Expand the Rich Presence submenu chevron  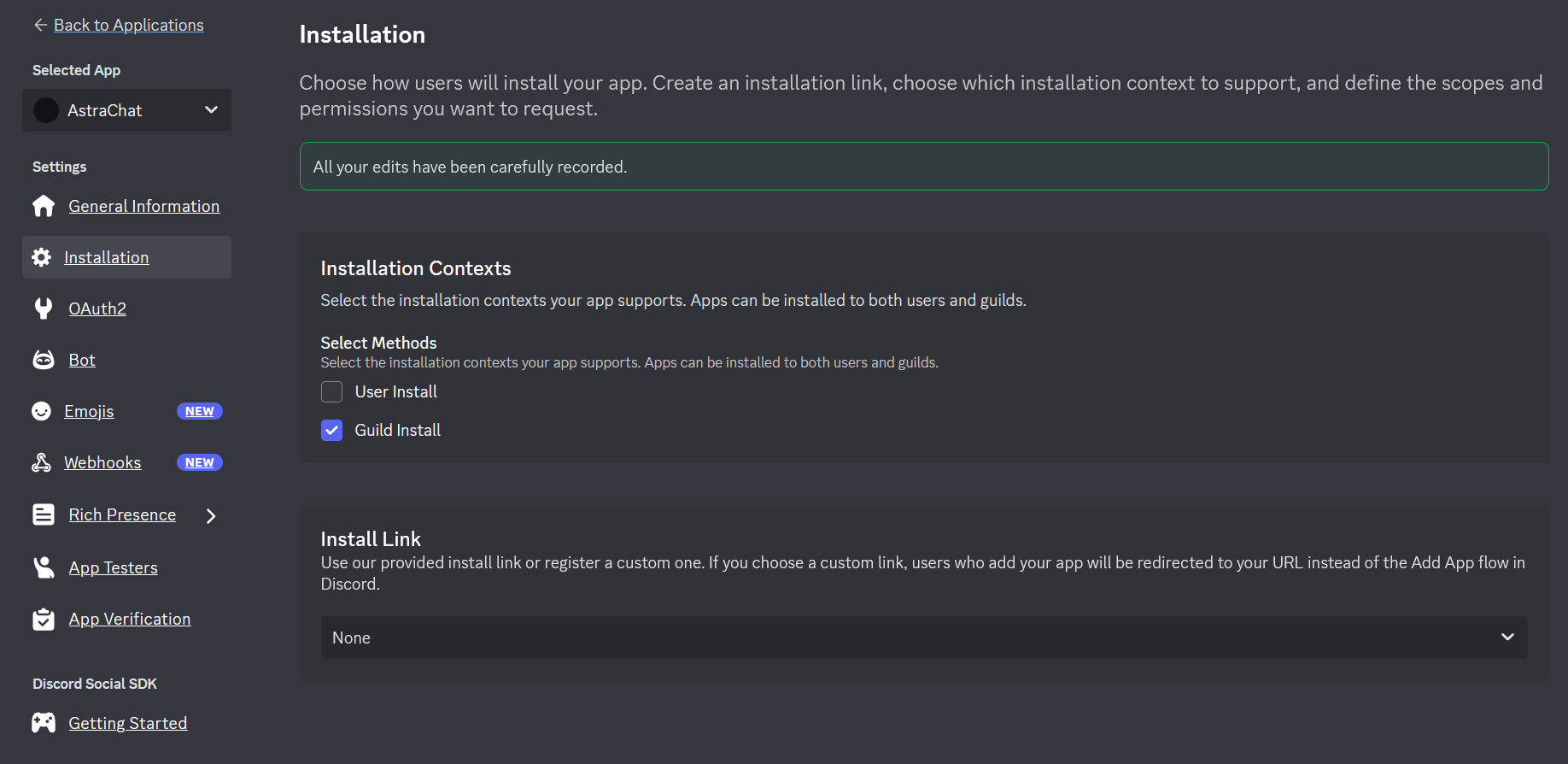(x=211, y=515)
